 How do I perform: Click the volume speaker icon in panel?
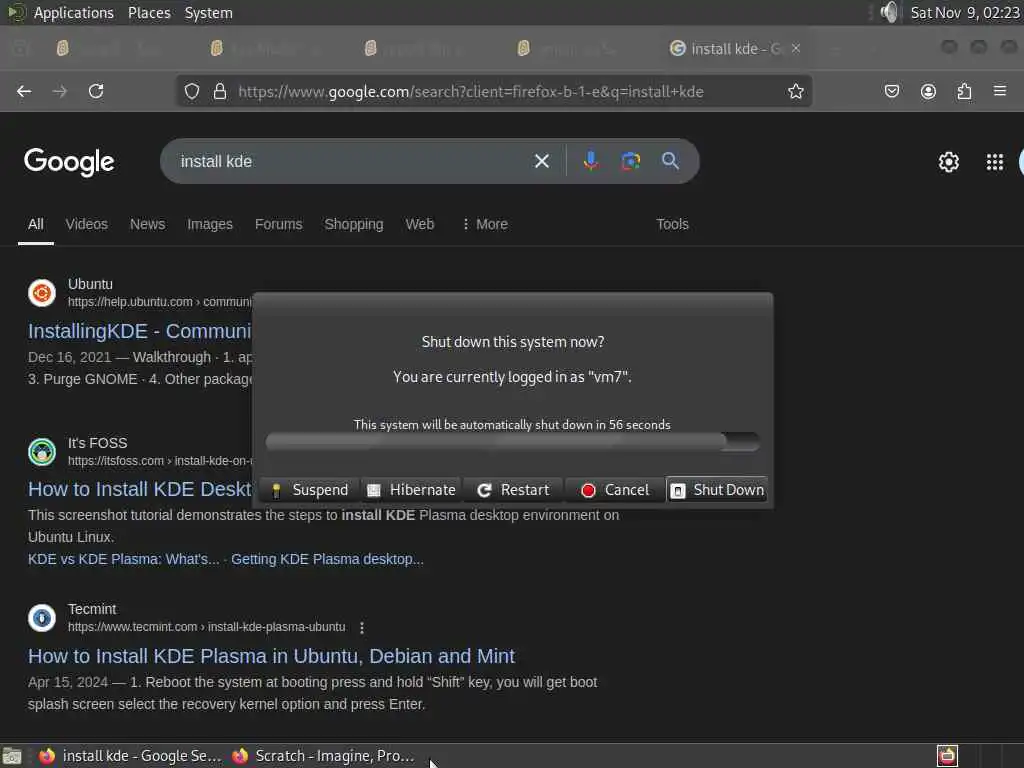tap(889, 12)
